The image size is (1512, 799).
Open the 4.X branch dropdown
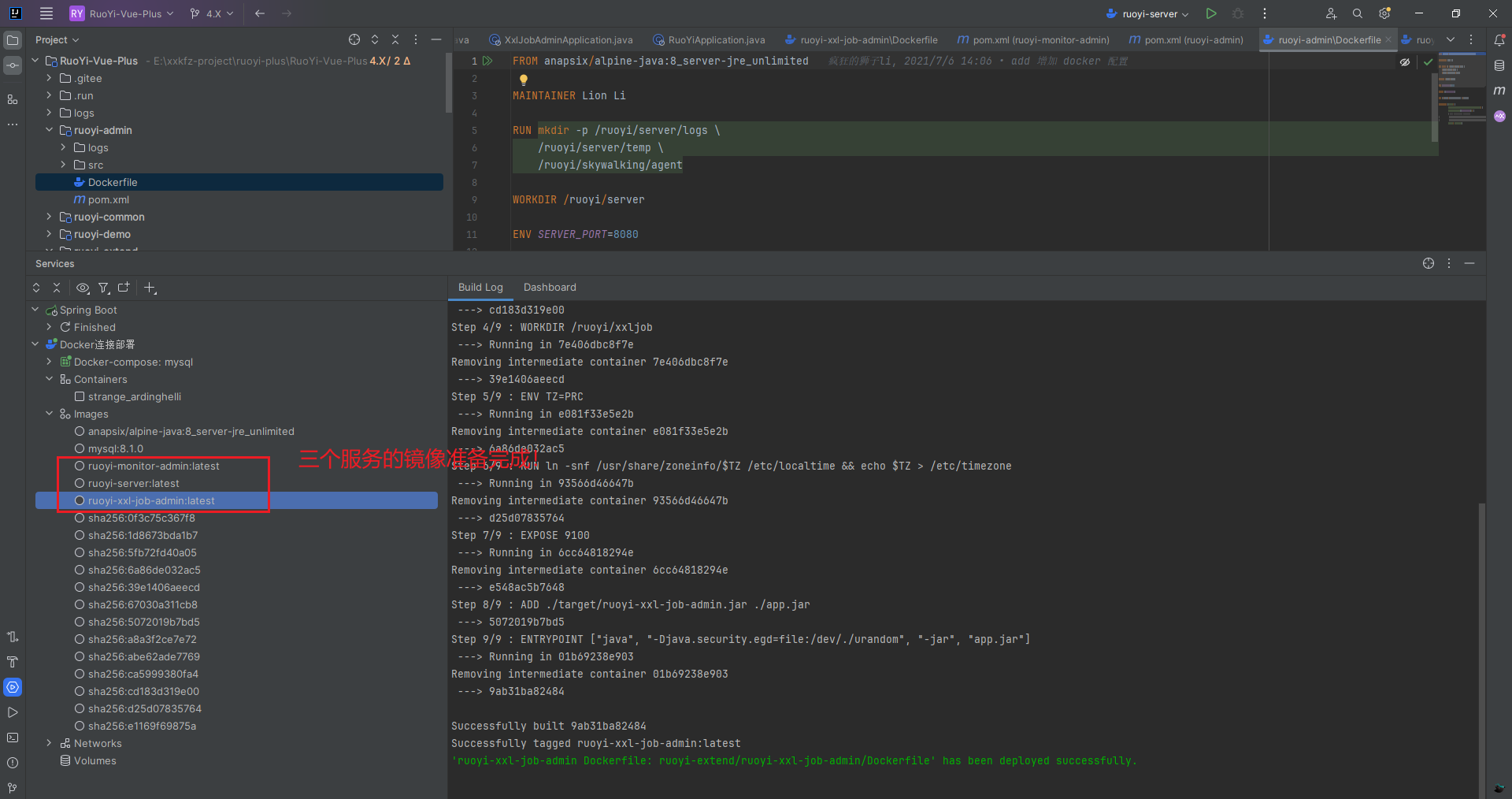click(212, 13)
